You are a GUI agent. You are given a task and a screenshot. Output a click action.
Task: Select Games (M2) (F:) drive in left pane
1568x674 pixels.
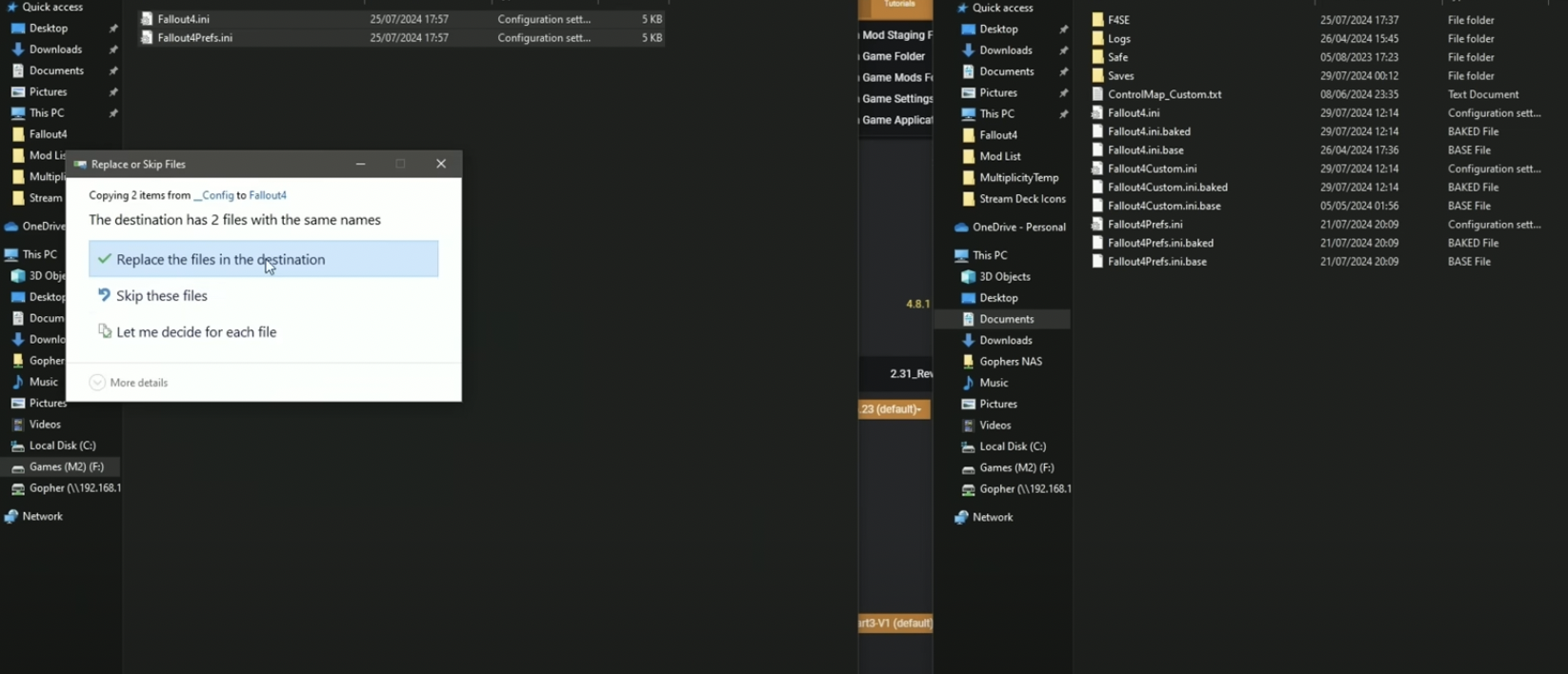[x=66, y=466]
